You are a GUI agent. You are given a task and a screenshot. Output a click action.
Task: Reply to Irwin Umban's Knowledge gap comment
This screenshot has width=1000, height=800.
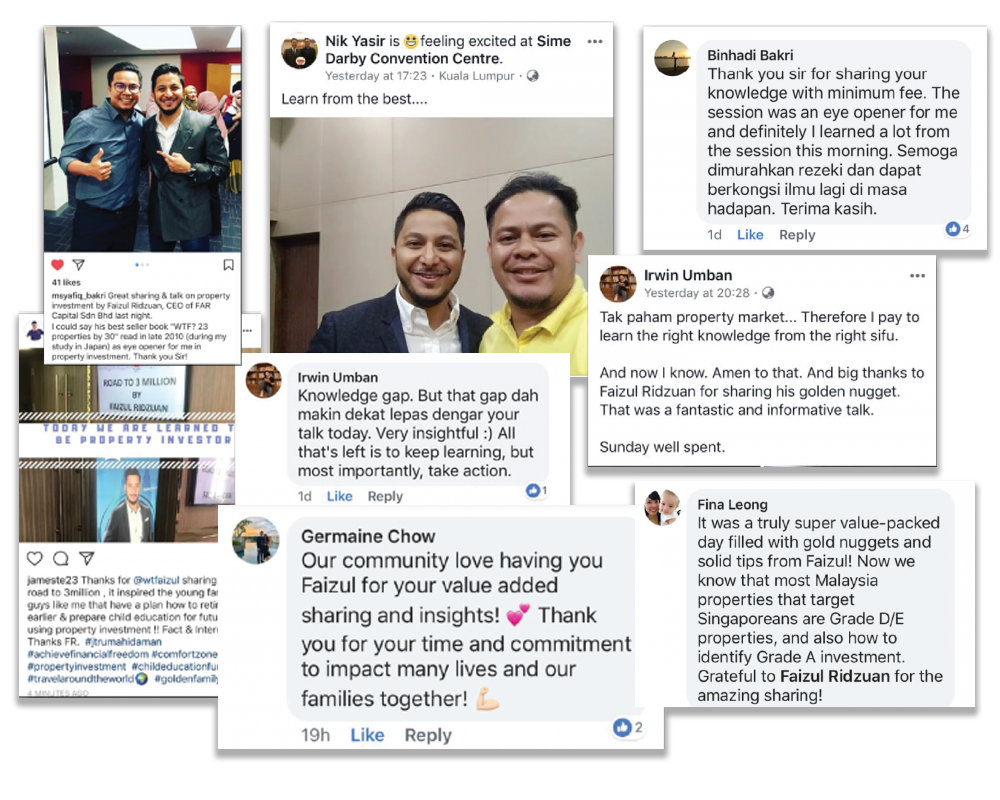click(385, 496)
